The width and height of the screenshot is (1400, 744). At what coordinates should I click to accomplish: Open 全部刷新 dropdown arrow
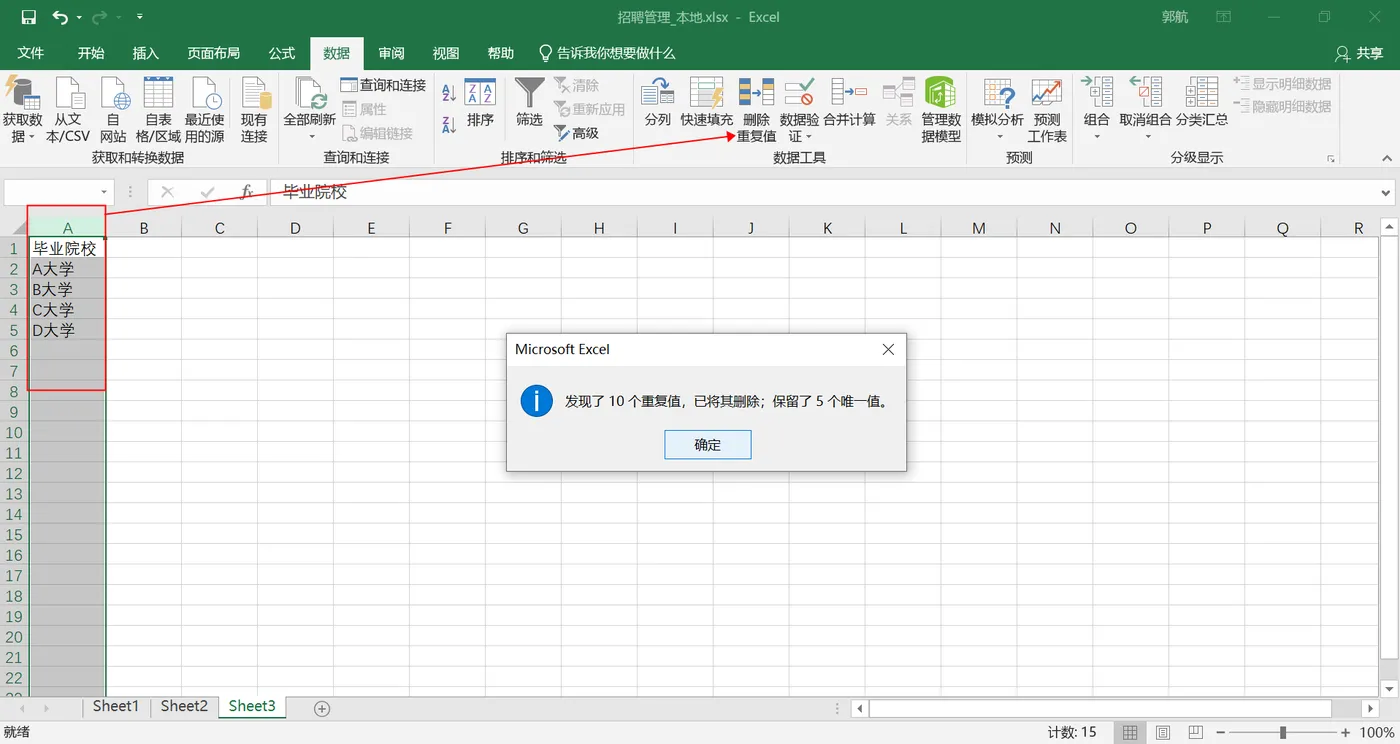click(310, 137)
